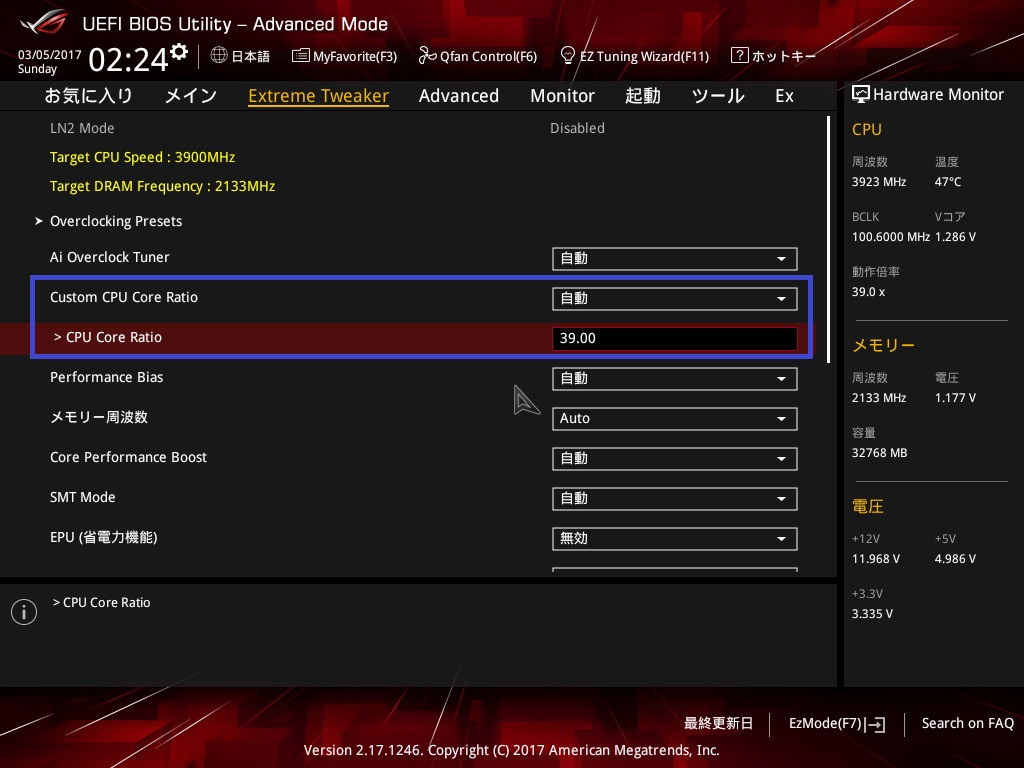Click the BCLK 100.6000 MHz reading
The width and height of the screenshot is (1024, 768).
(891, 236)
